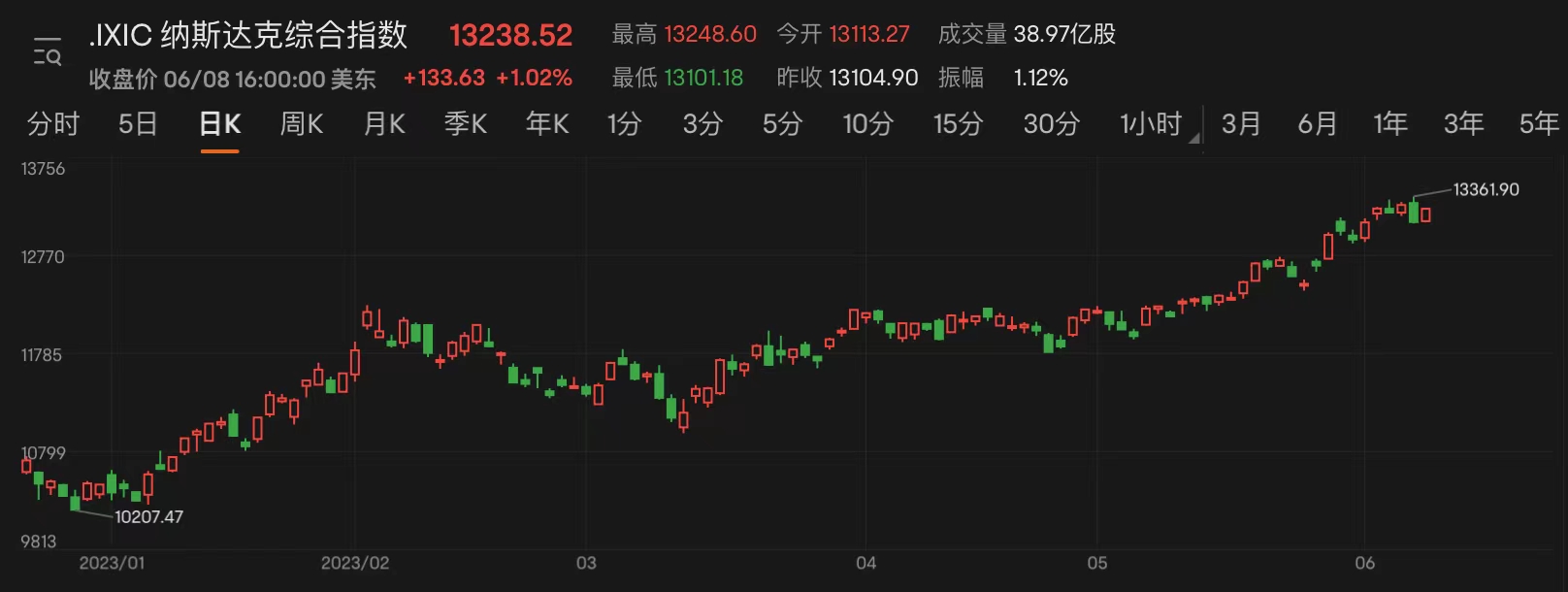Click the 05 month axis label
This screenshot has width=1568, height=592.
1097,563
